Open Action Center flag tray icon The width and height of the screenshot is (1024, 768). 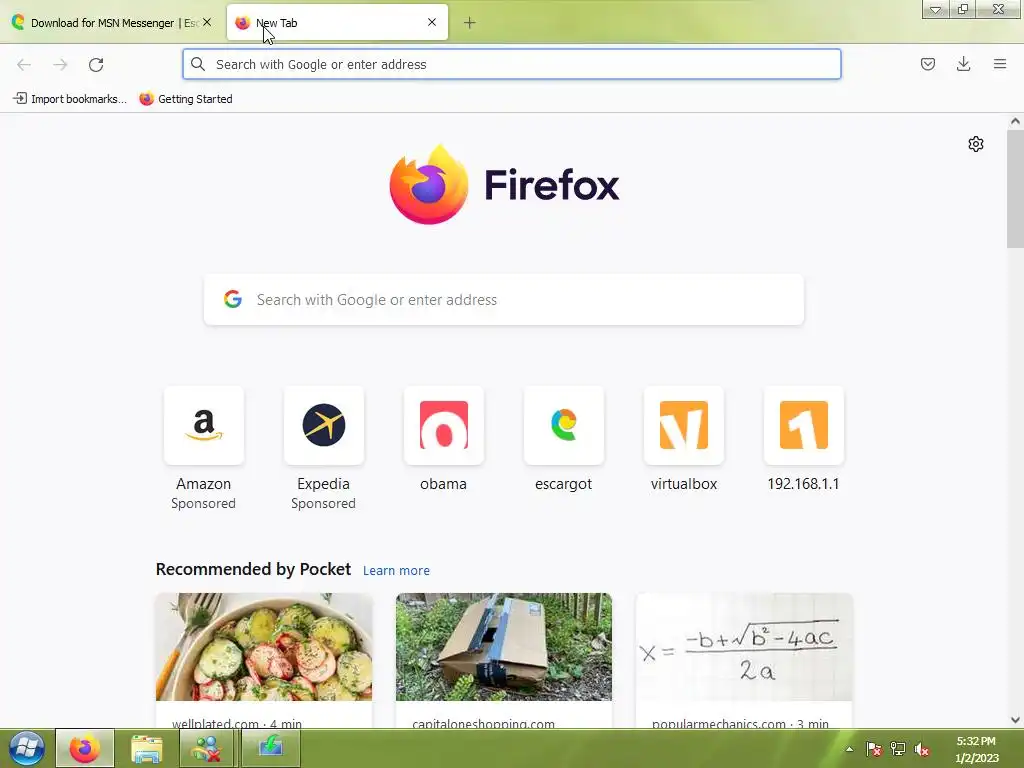[x=873, y=749]
